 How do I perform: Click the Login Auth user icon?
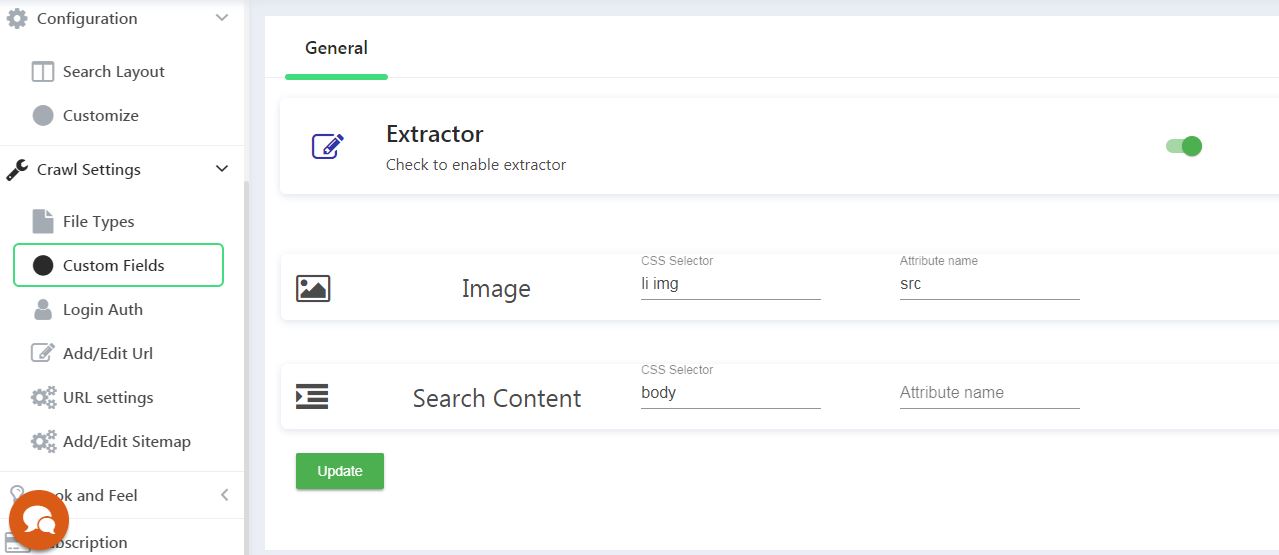[43, 310]
